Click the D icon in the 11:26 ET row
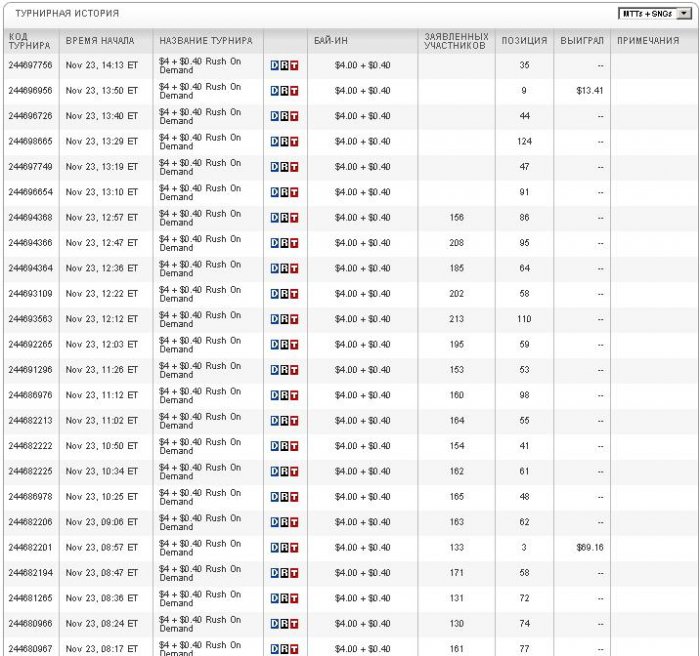This screenshot has height=656, width=700. click(x=275, y=370)
